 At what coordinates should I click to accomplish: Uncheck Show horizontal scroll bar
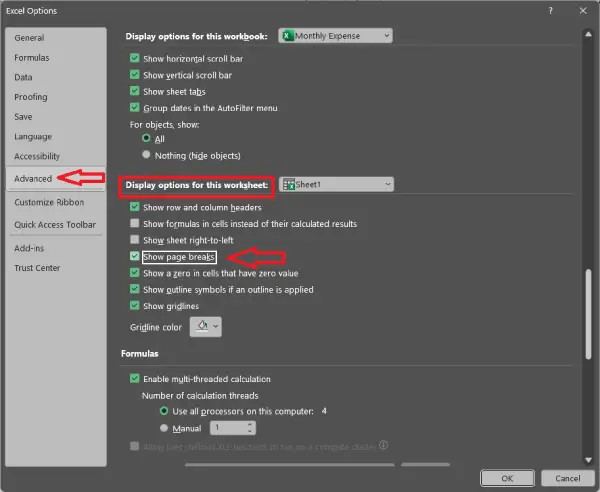pos(135,58)
